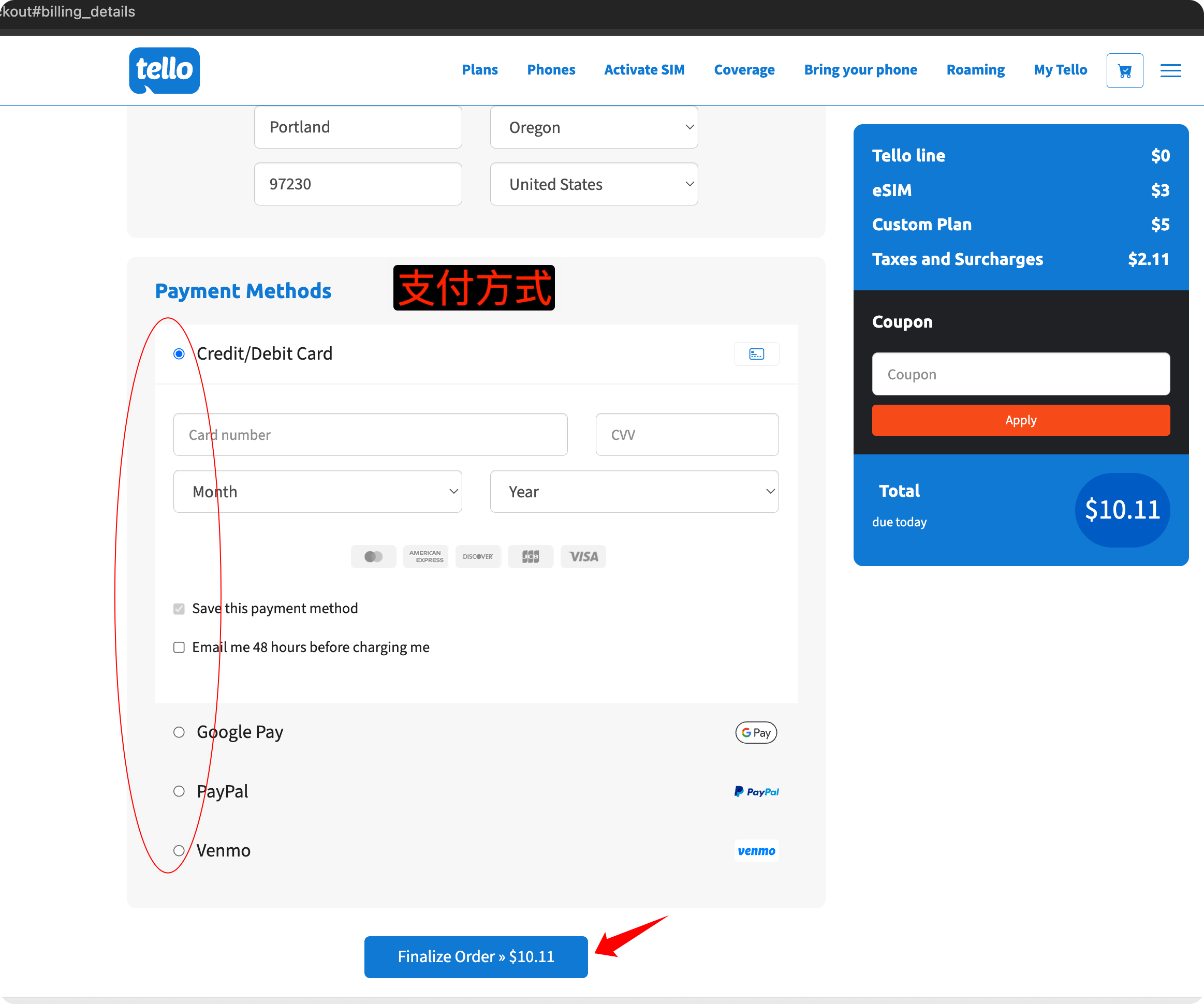Viewport: 1204px width, 1004px height.
Task: Click the Venmo logo
Action: click(756, 850)
